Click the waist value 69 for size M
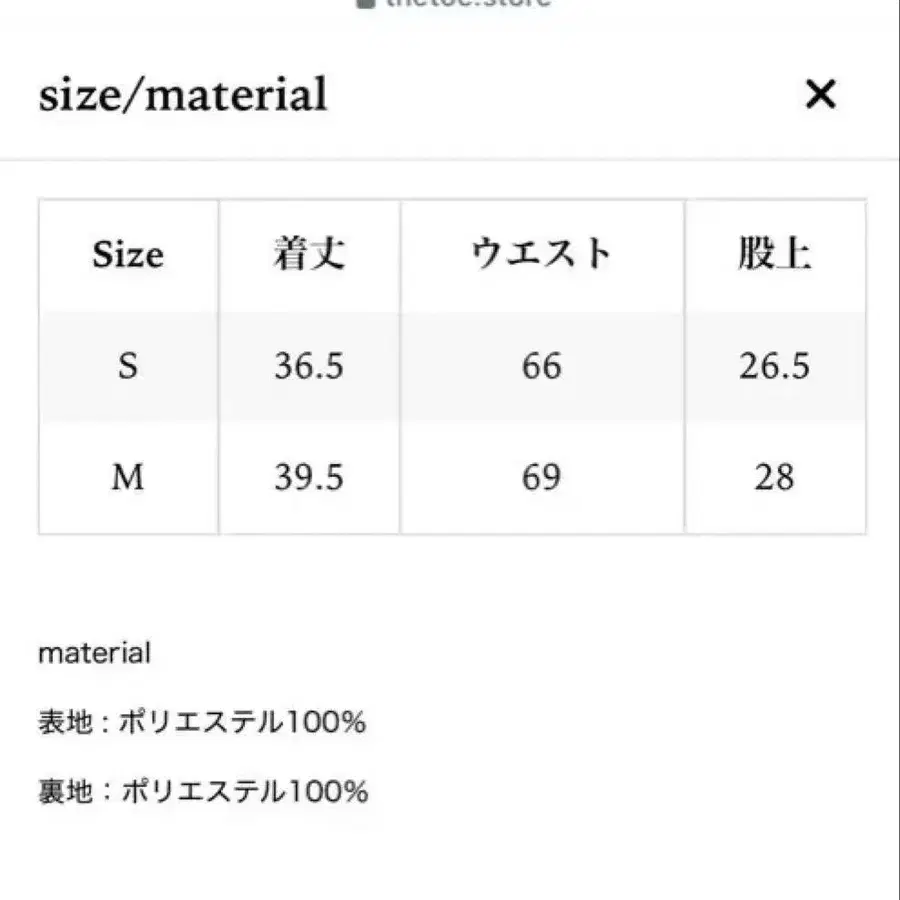 pyautogui.click(x=543, y=477)
